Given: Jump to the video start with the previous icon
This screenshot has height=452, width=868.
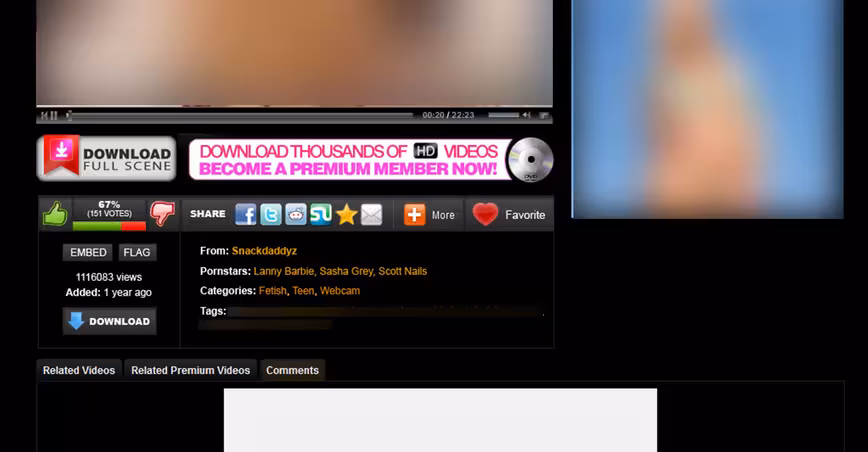Looking at the screenshot, I should click(x=44, y=116).
